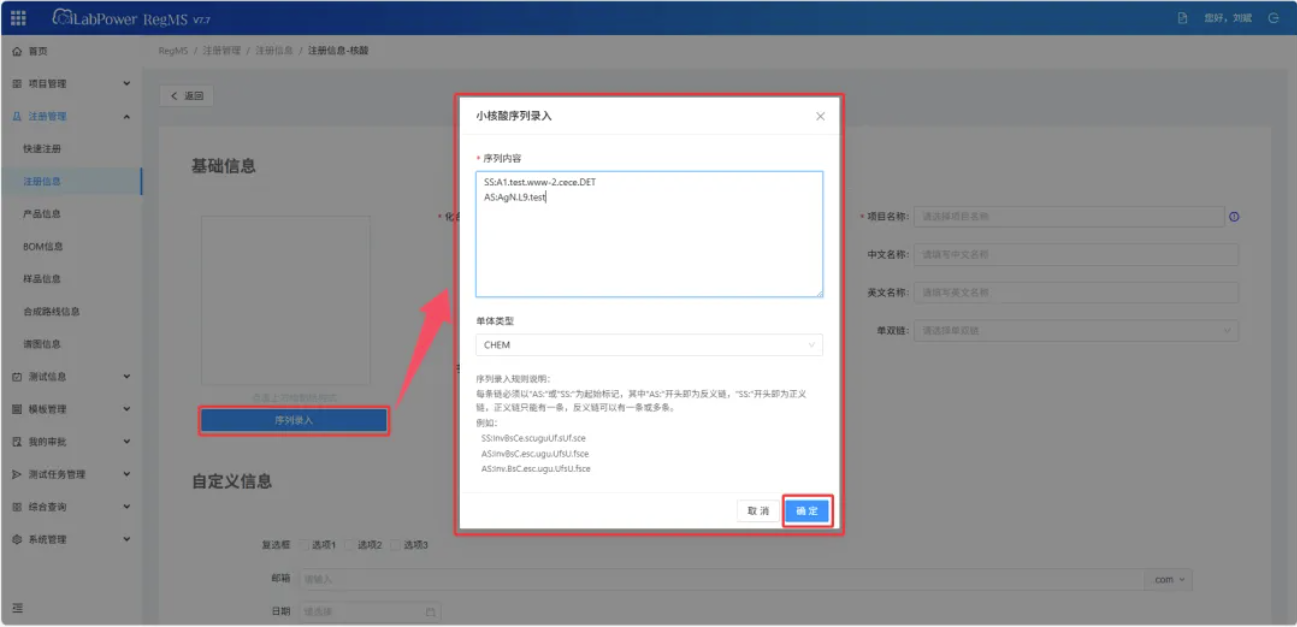
Task: Click the logout icon in header
Action: pos(1273,18)
